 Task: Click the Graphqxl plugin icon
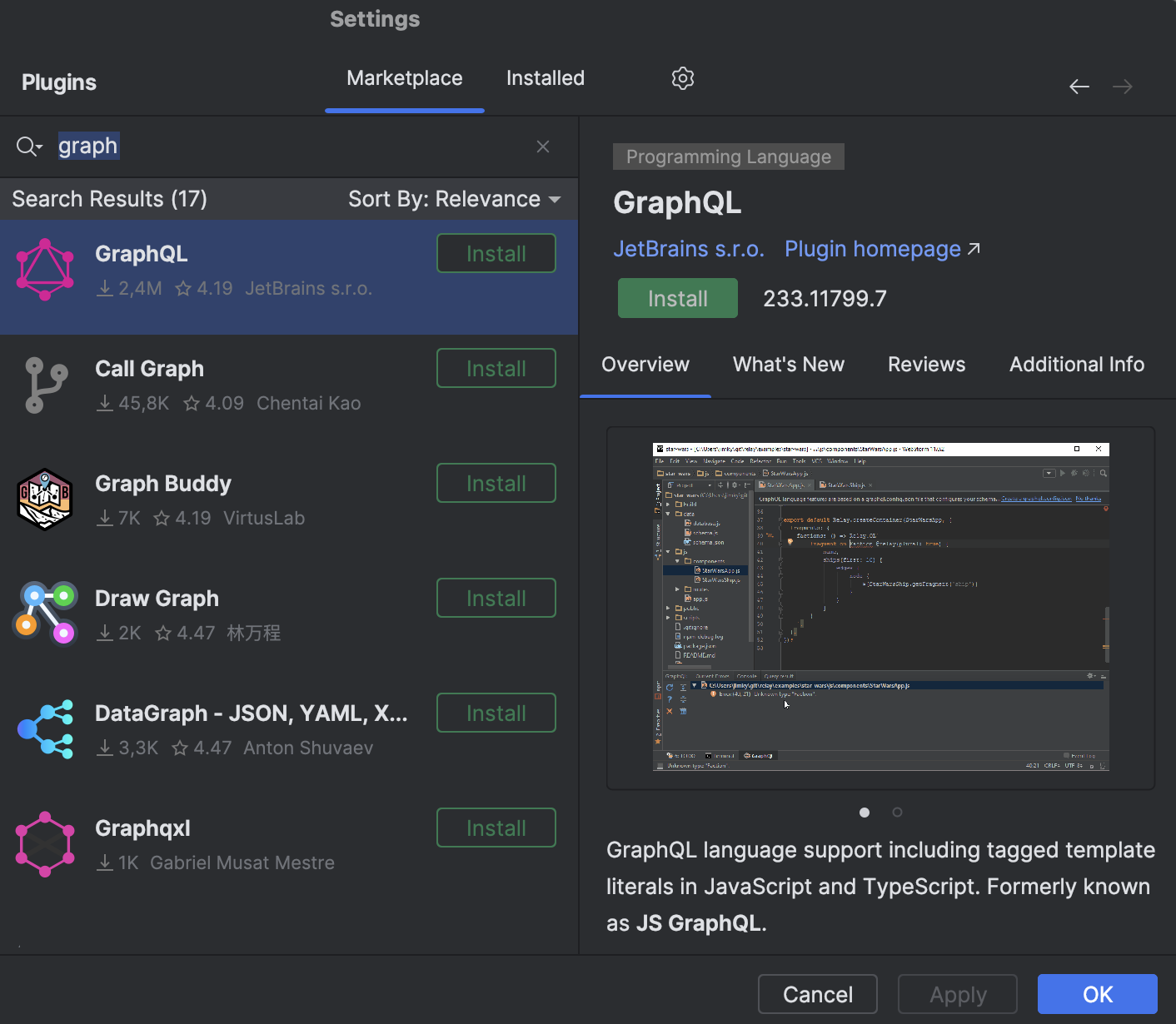tap(44, 843)
